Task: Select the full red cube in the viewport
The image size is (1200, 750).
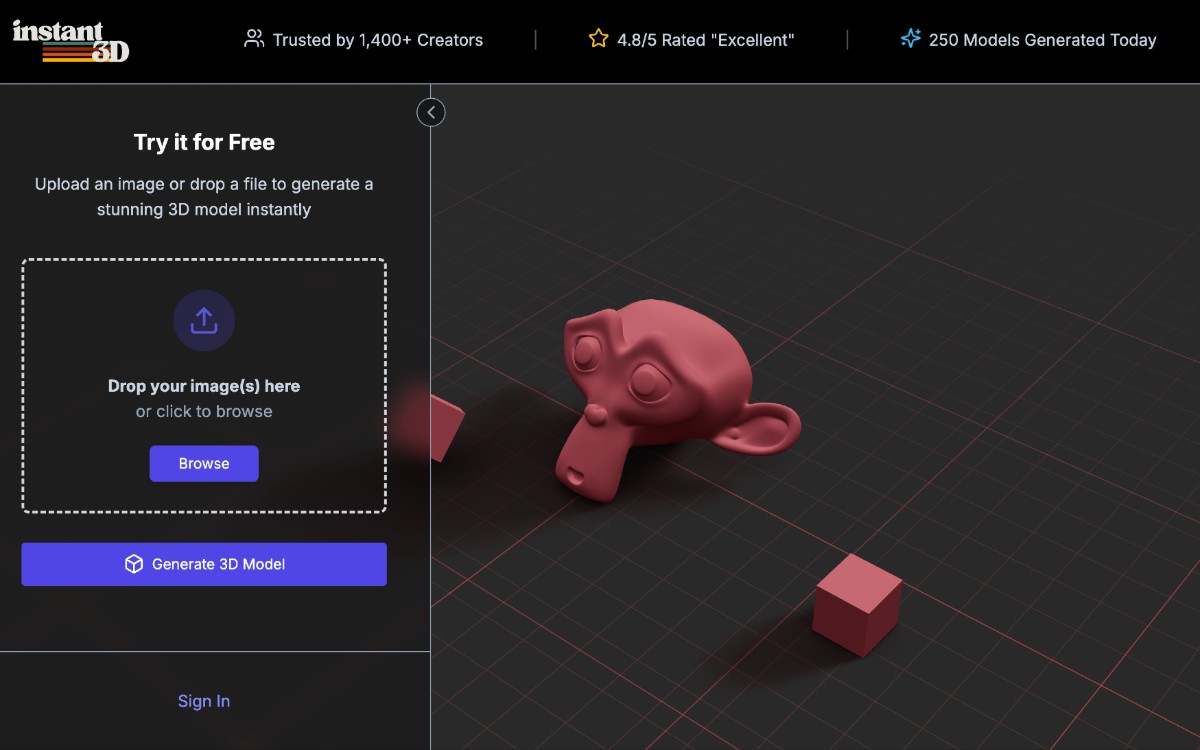Action: click(x=857, y=605)
